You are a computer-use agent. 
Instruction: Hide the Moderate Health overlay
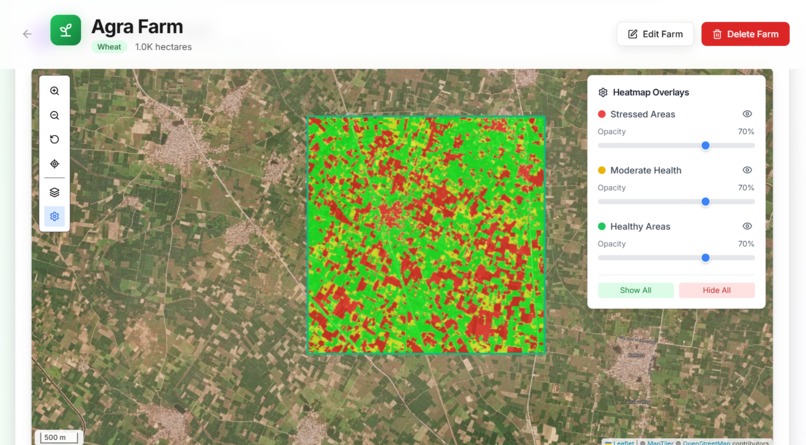(747, 170)
